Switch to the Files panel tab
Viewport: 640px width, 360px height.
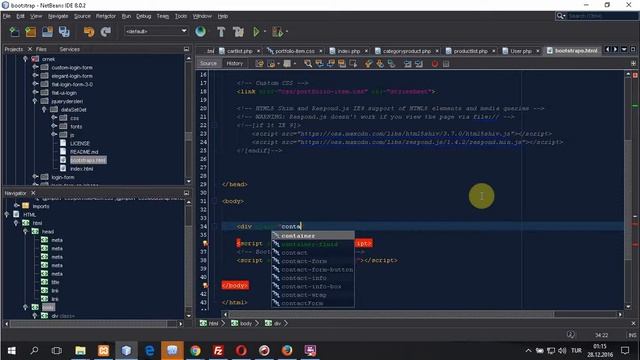pyautogui.click(x=41, y=49)
